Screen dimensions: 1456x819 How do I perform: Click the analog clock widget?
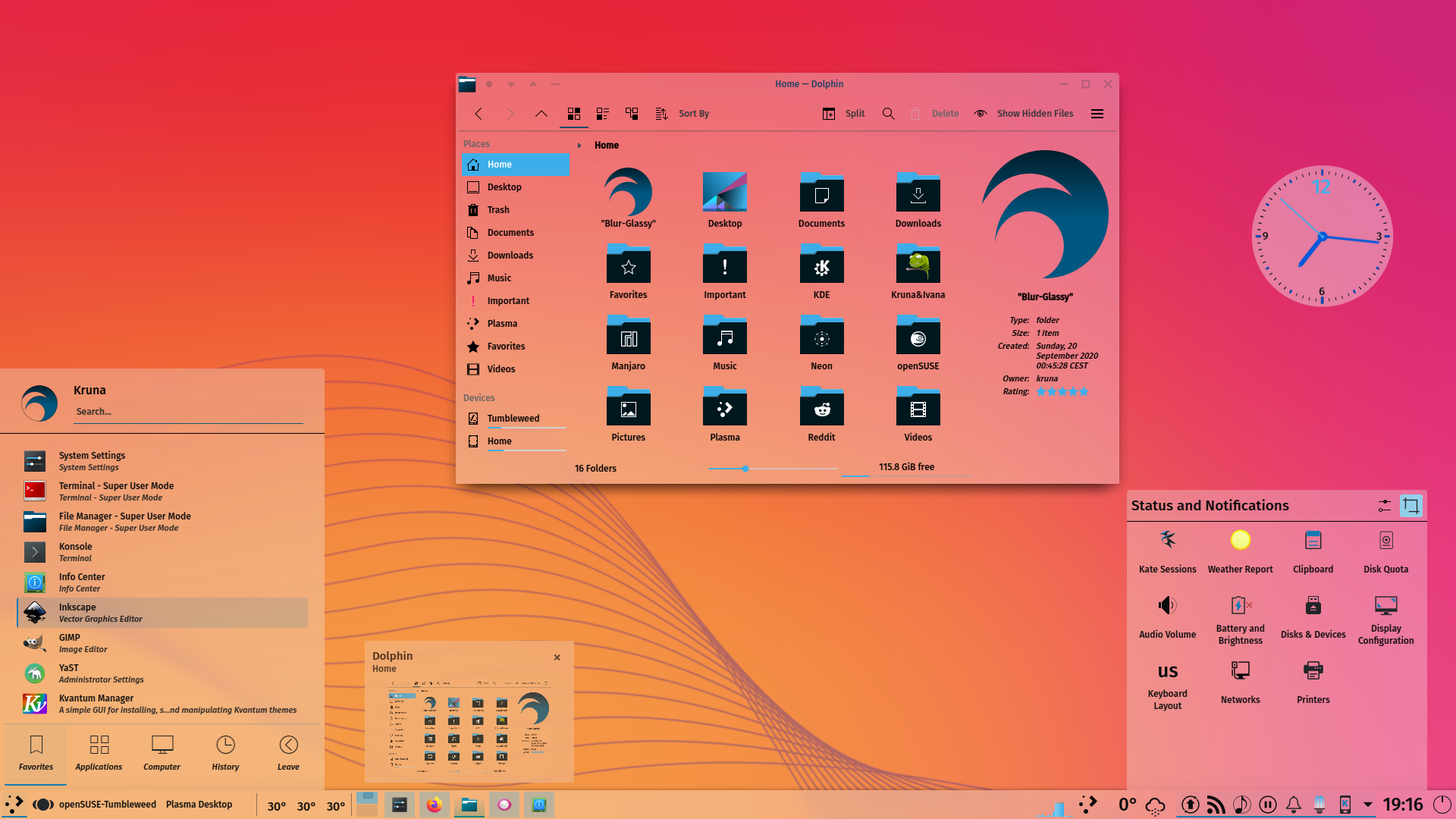coord(1322,237)
